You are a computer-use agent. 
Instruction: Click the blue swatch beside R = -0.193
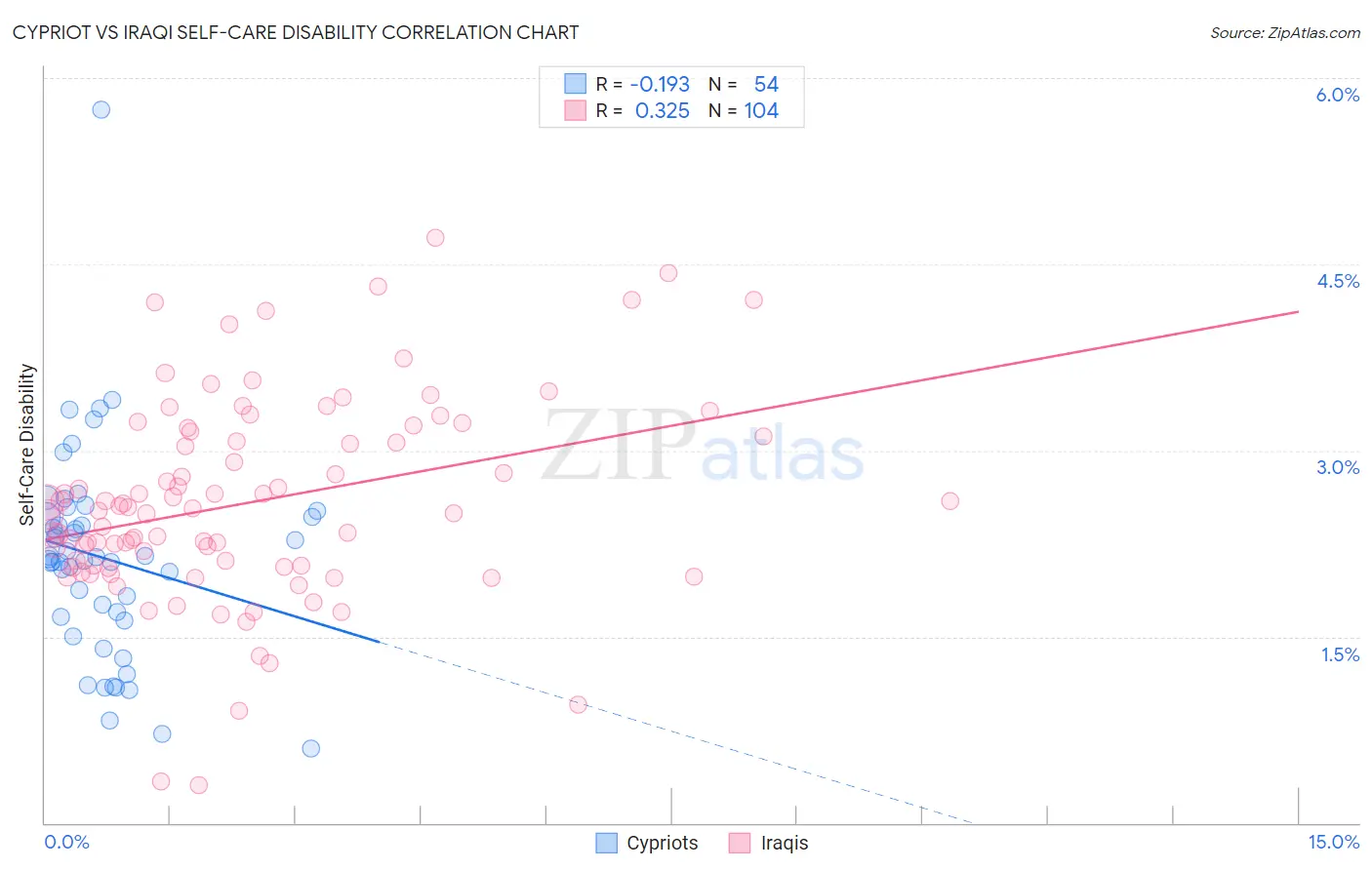pos(575,84)
